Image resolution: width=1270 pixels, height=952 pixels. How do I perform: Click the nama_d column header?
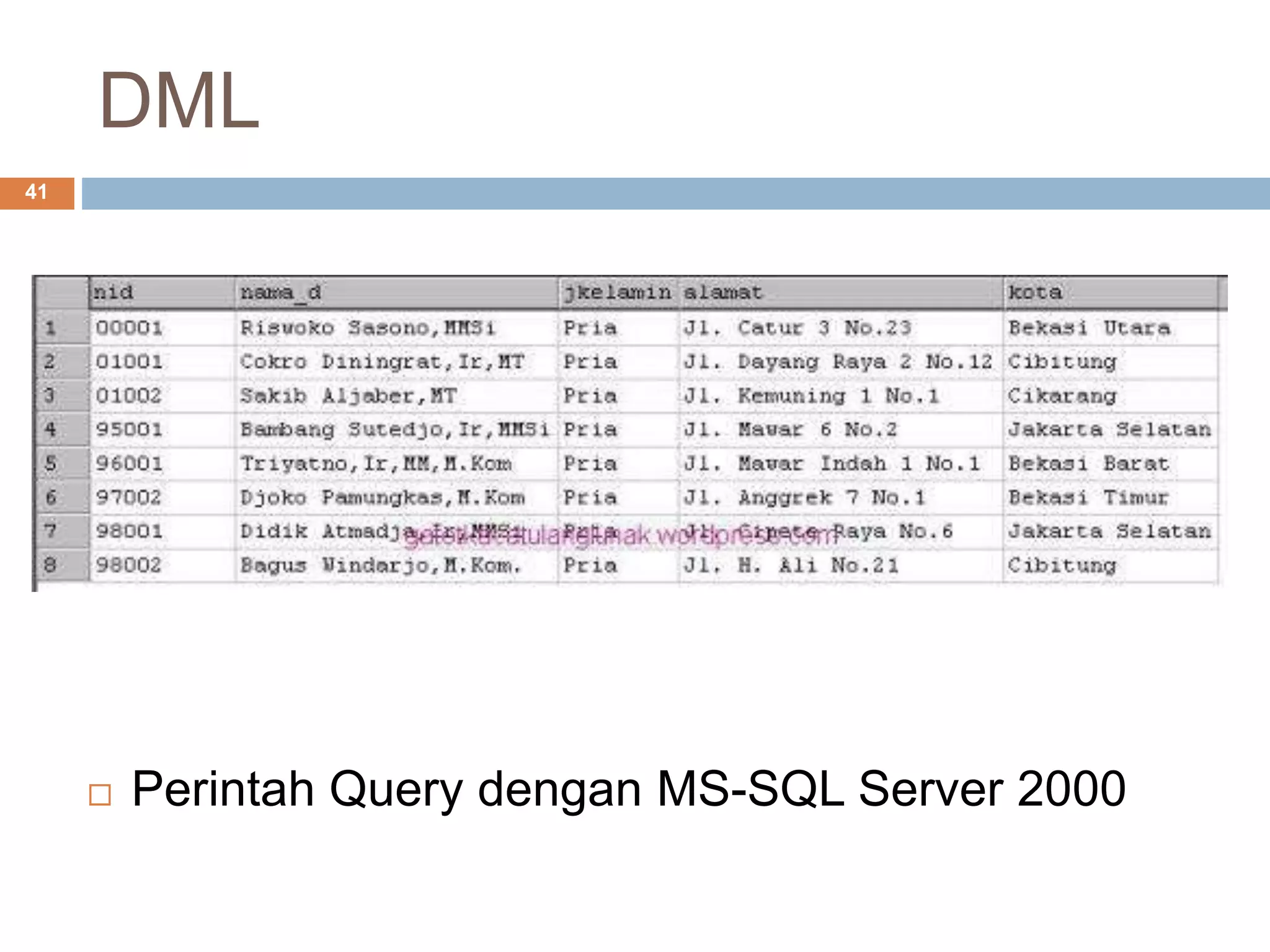[x=397, y=293]
